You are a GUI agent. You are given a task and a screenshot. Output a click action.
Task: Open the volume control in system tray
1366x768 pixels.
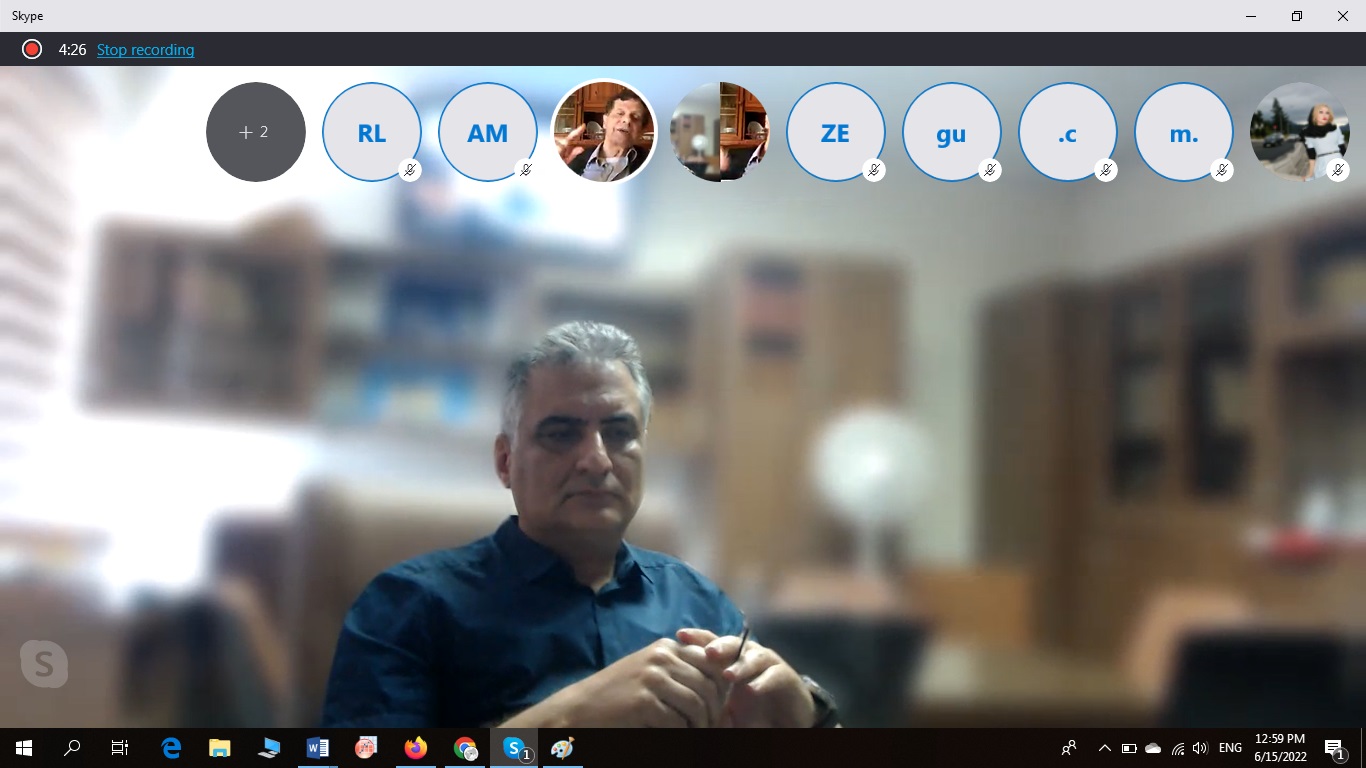point(1200,748)
